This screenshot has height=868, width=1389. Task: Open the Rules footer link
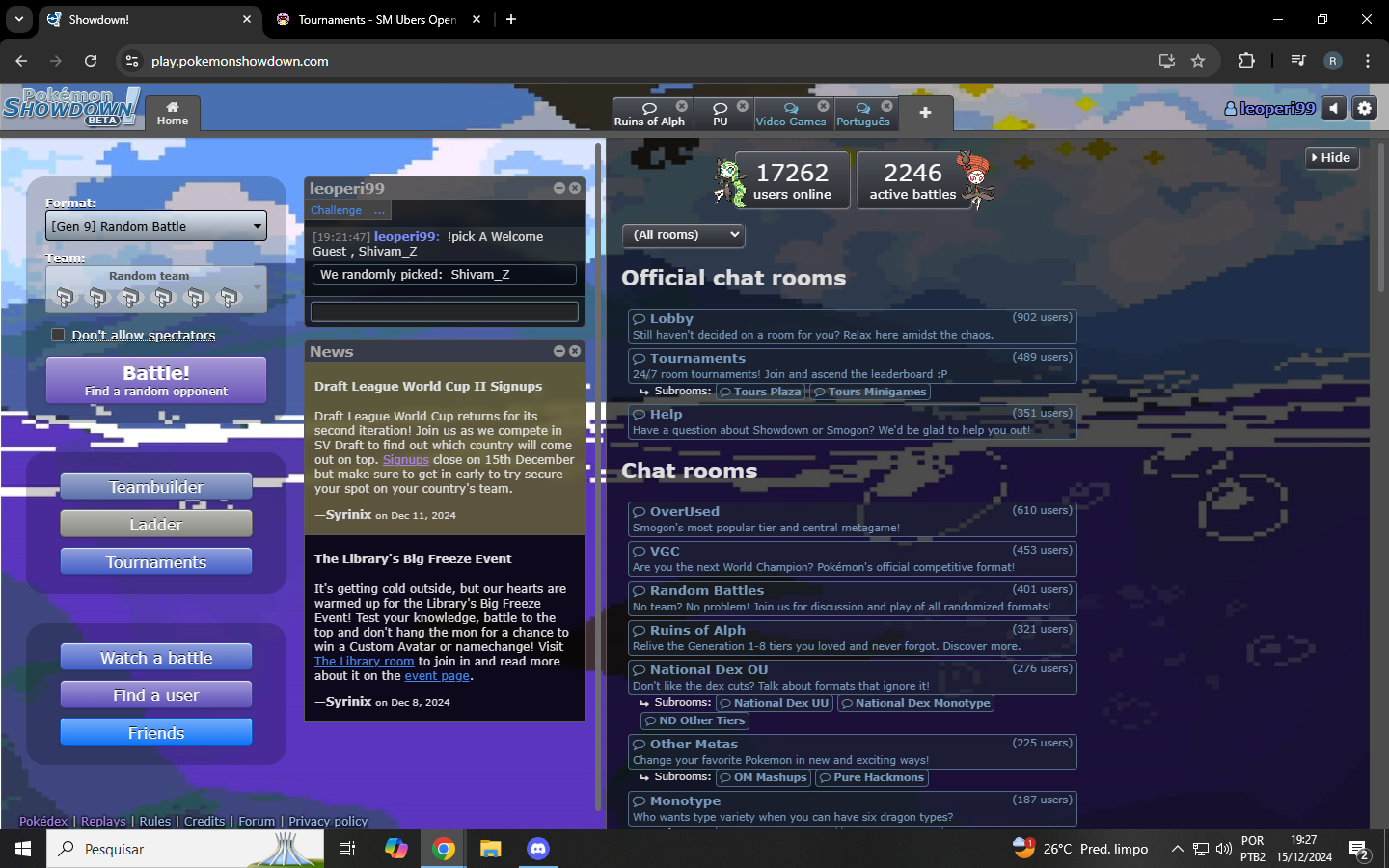point(154,822)
